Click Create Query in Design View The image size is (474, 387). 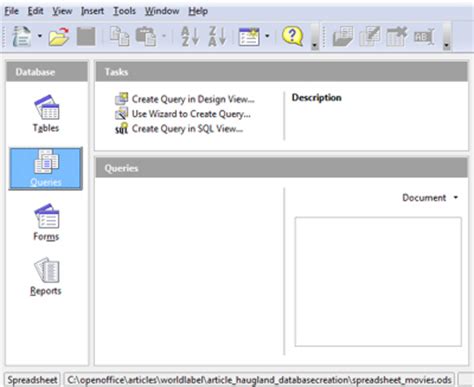[193, 99]
